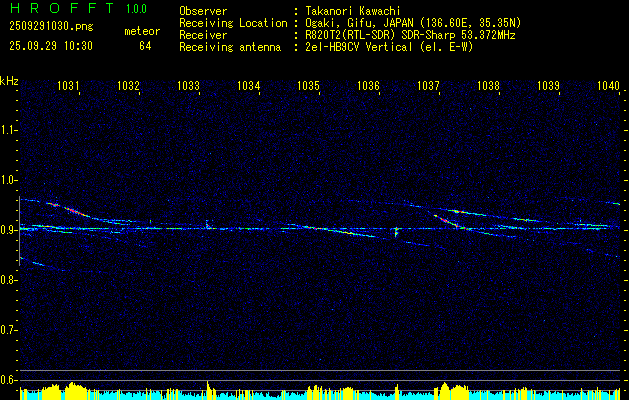Click the 1032 time axis marker
Screen dimensions: 629x400
(128, 85)
